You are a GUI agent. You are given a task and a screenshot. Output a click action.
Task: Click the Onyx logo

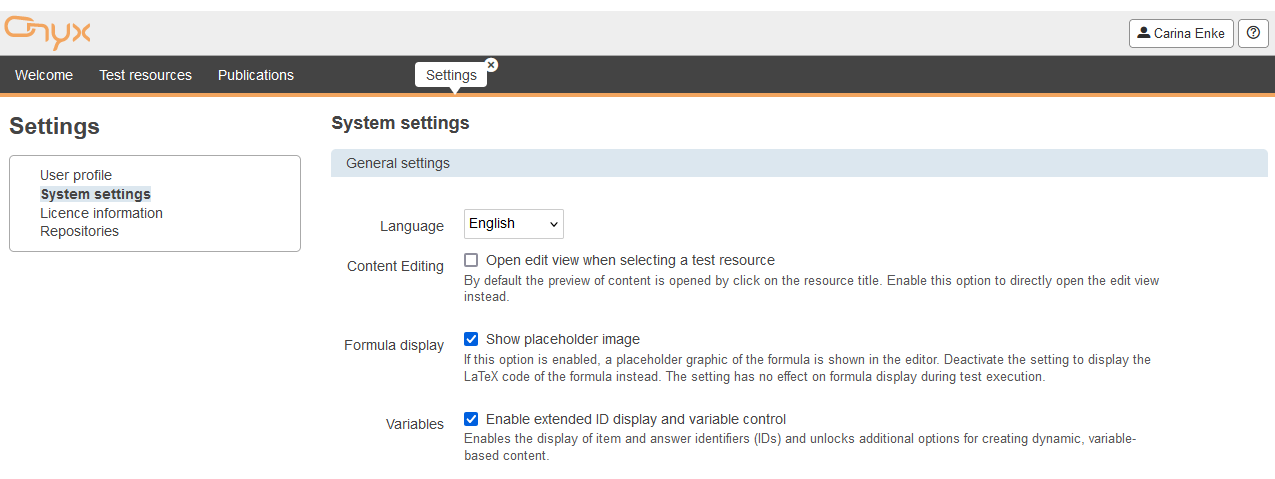click(x=47, y=33)
